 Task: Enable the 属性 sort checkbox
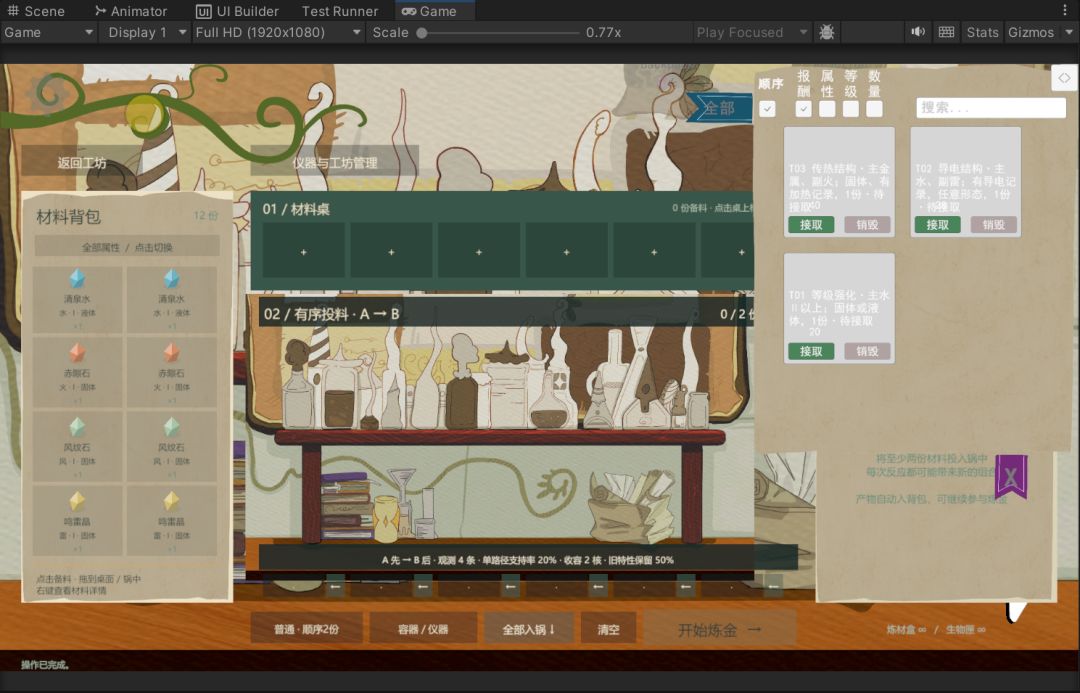[827, 109]
